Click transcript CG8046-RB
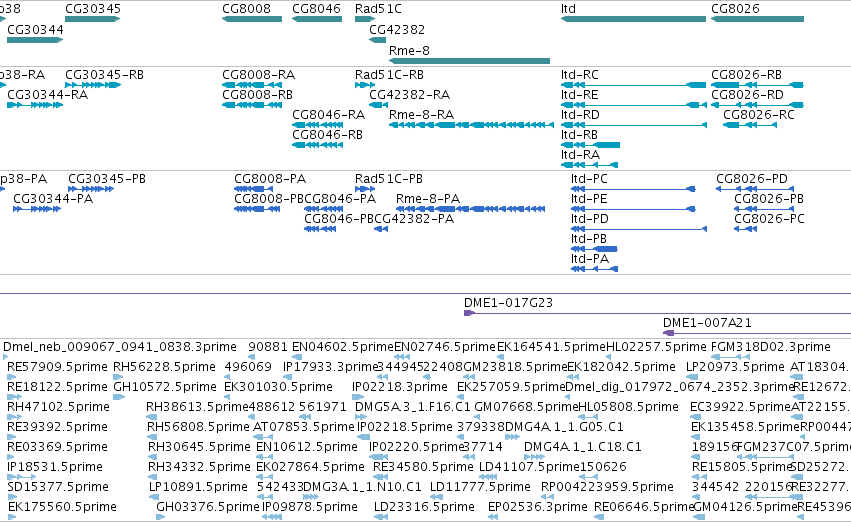The width and height of the screenshot is (851, 522). click(317, 145)
